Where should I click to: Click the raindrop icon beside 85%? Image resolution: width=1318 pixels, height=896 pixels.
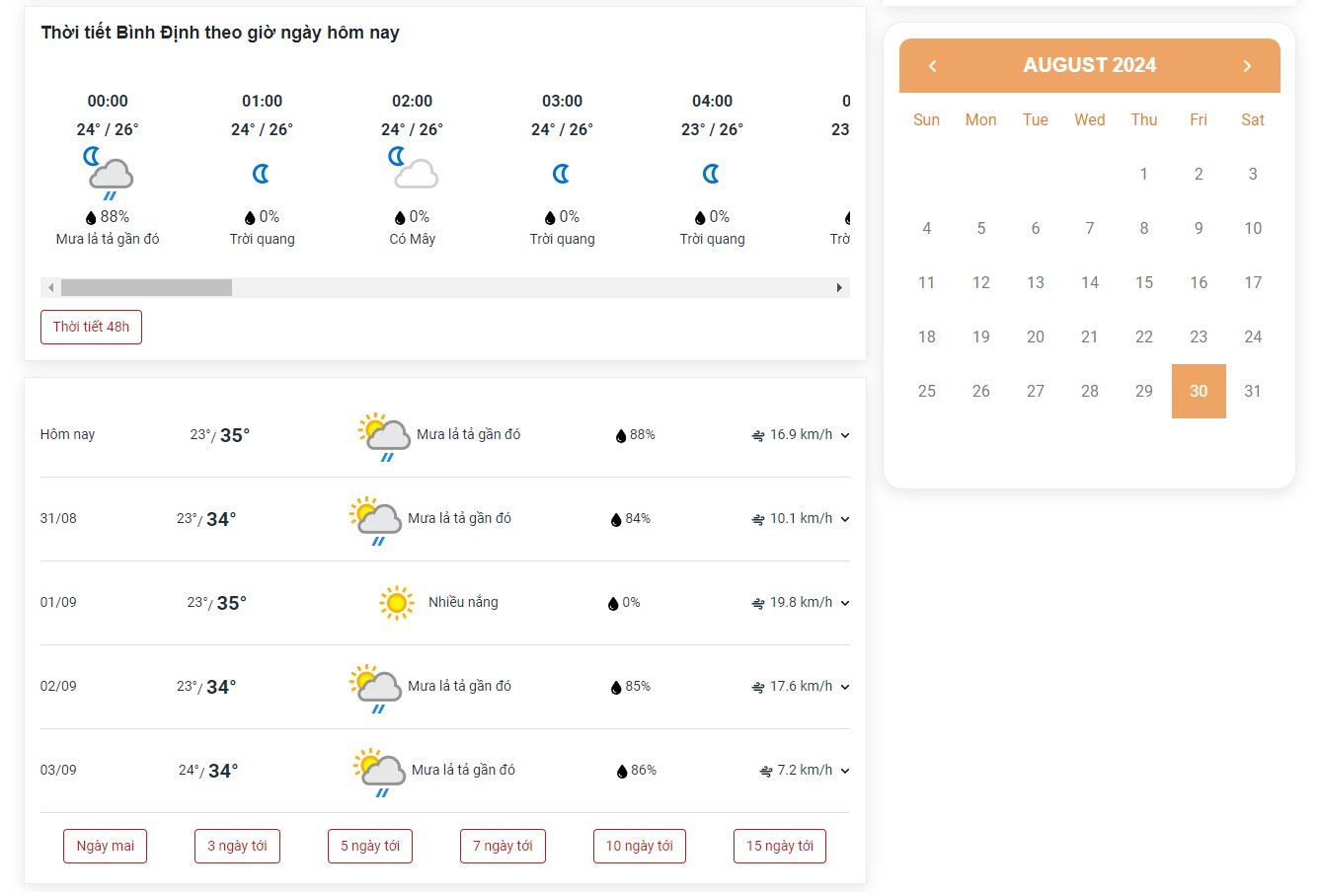tap(616, 687)
